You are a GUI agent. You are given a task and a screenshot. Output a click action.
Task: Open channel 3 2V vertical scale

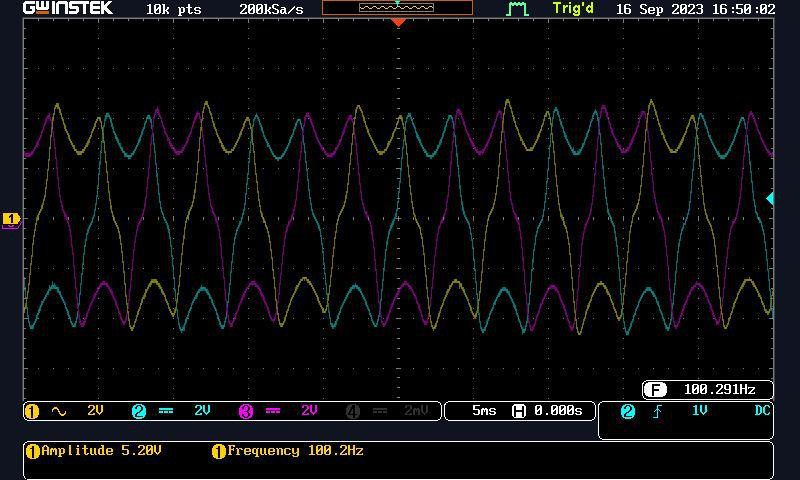(x=309, y=411)
